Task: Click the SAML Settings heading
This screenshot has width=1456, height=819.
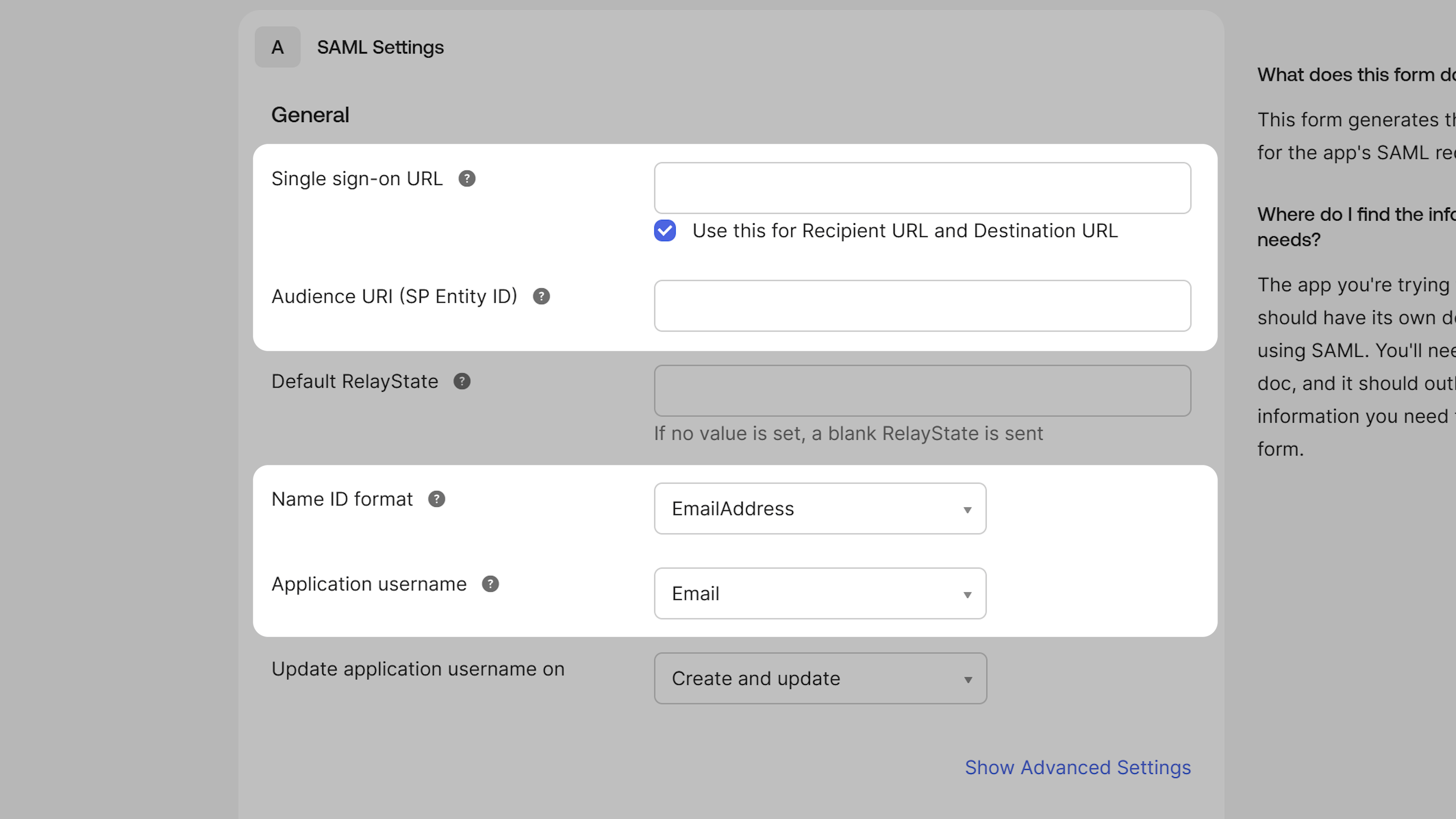Action: pyautogui.click(x=380, y=47)
